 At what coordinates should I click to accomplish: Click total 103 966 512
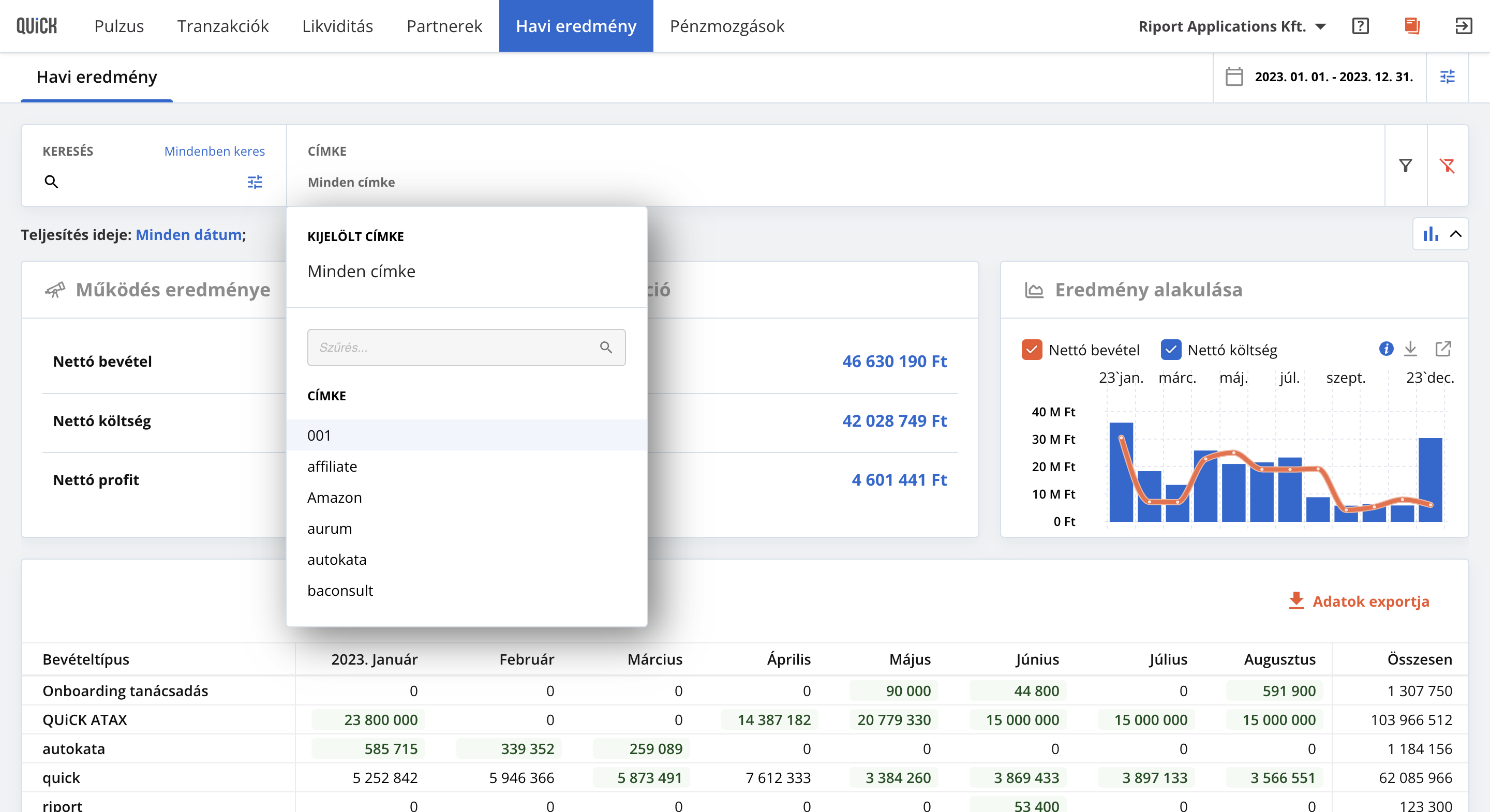pyautogui.click(x=1411, y=720)
